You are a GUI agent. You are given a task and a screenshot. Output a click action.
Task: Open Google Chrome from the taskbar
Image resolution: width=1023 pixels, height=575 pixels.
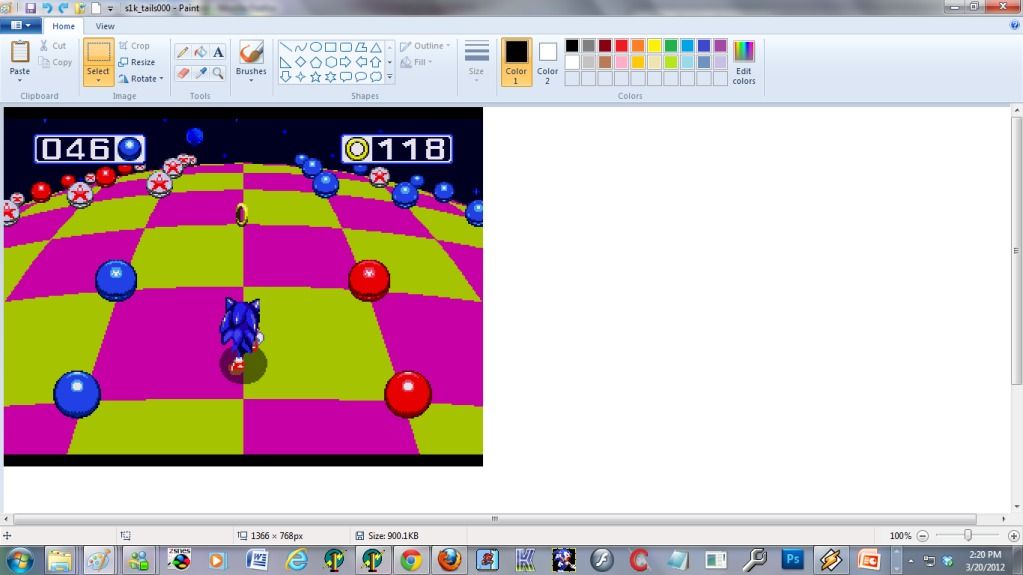411,560
